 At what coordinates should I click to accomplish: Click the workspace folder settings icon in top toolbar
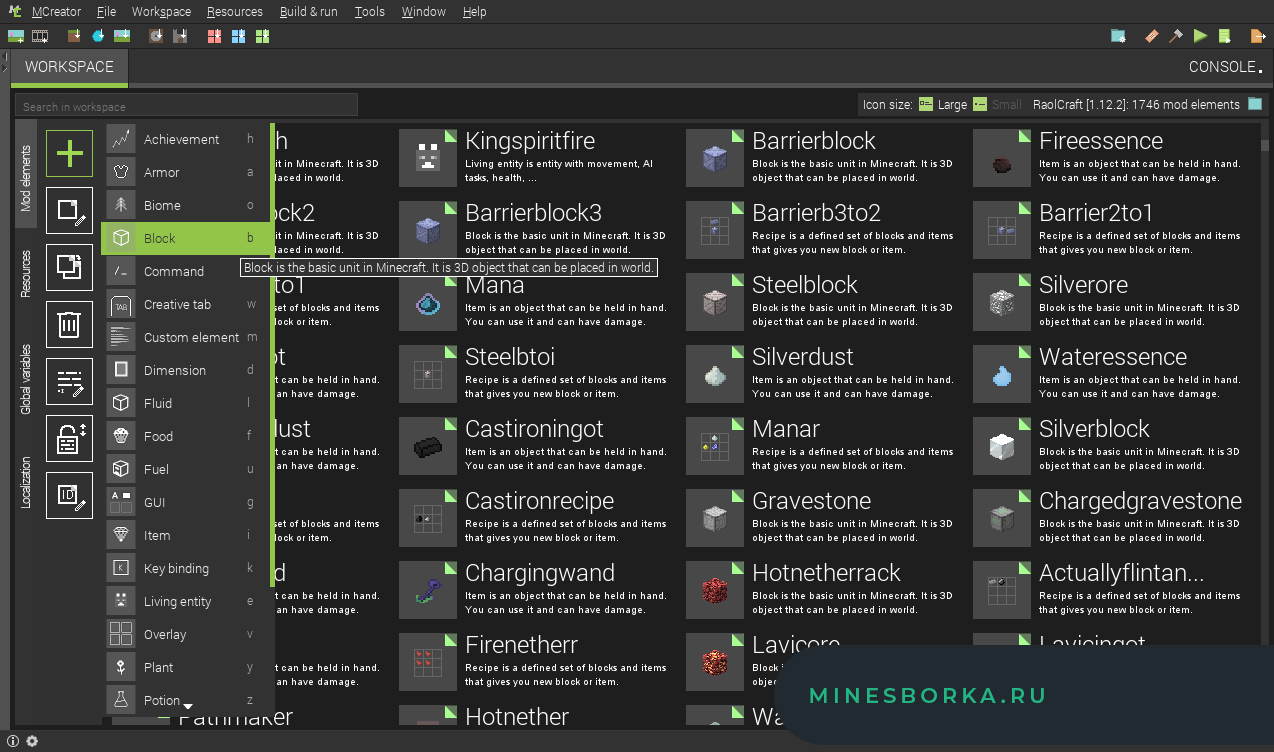[1118, 36]
